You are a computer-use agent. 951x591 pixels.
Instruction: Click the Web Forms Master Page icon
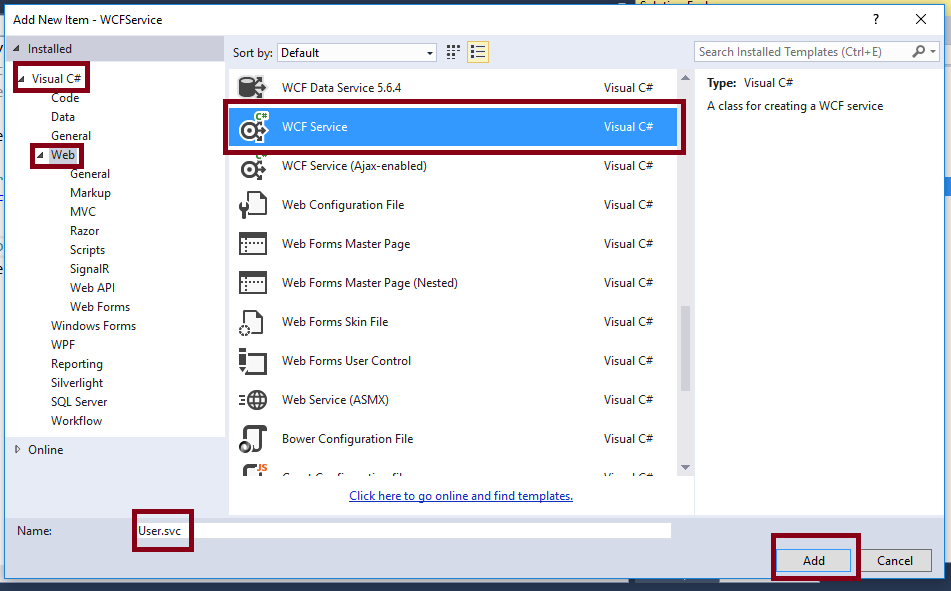point(253,244)
